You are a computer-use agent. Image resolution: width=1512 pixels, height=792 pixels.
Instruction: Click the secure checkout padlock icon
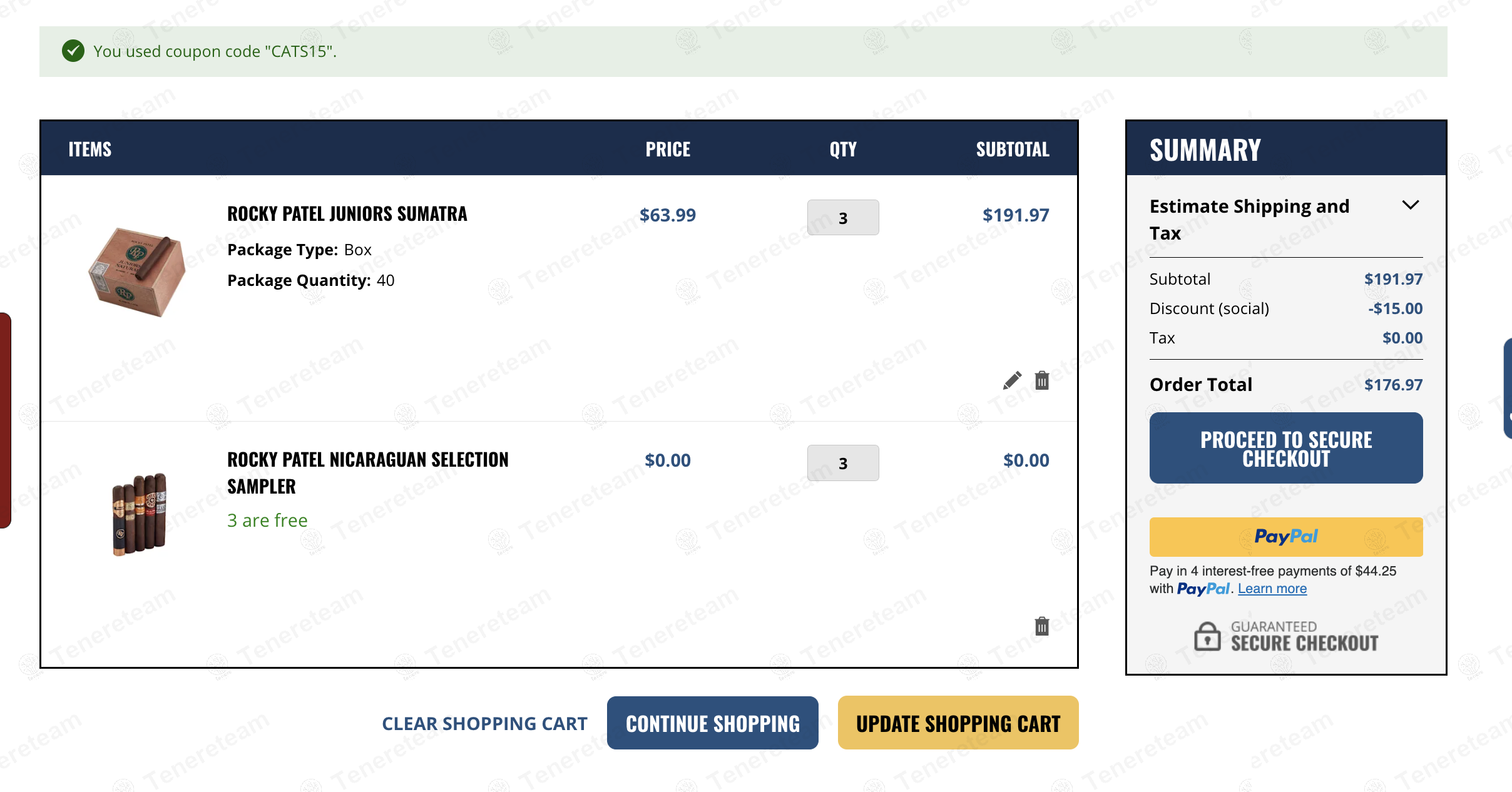tap(1207, 637)
